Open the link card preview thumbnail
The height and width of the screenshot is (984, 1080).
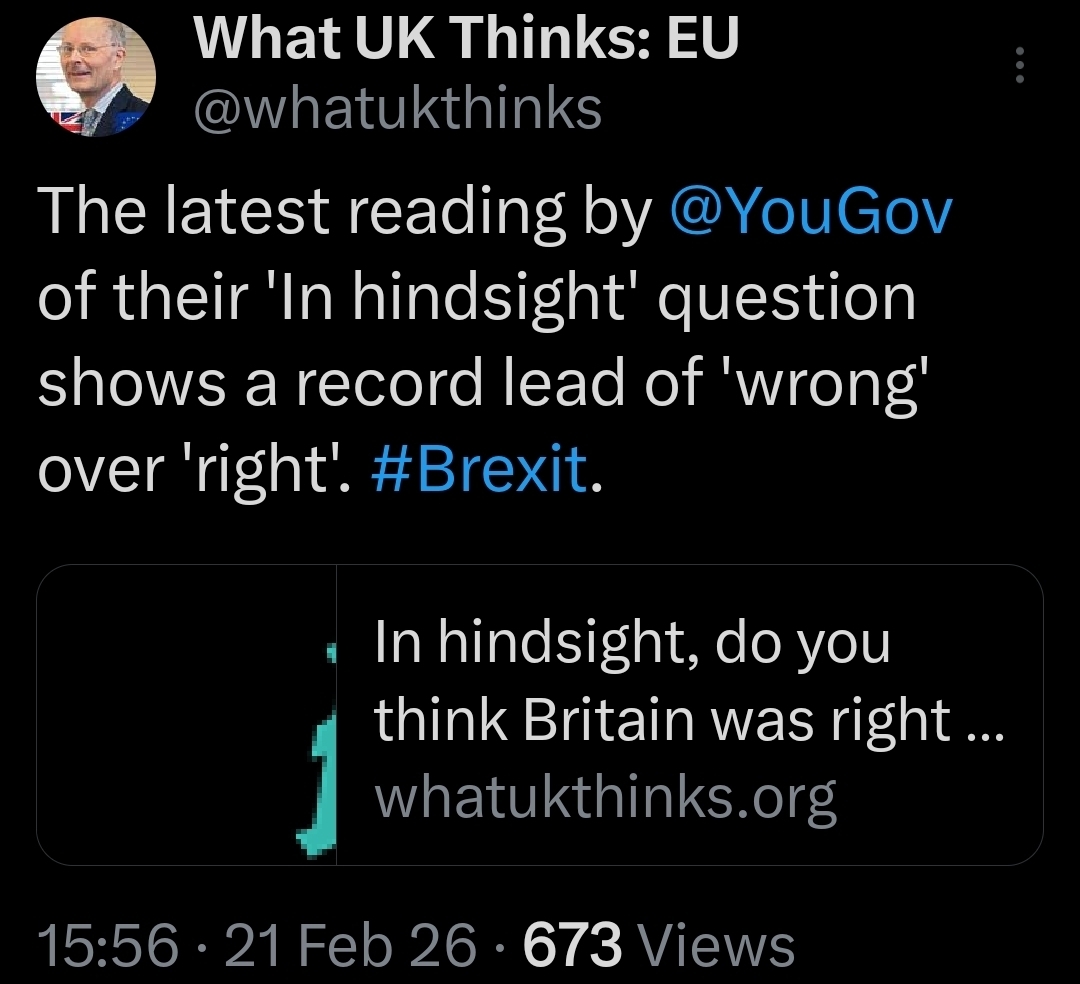point(187,714)
